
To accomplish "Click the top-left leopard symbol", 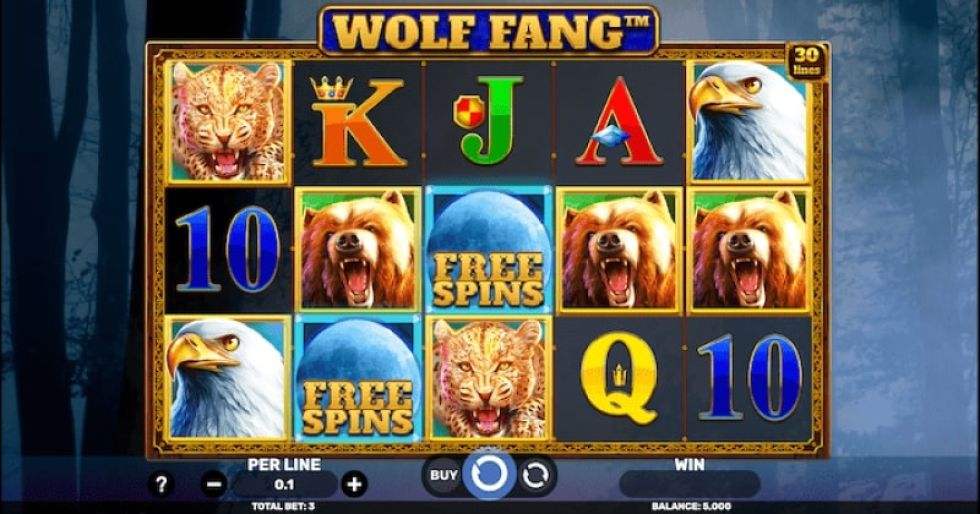I will [x=228, y=122].
